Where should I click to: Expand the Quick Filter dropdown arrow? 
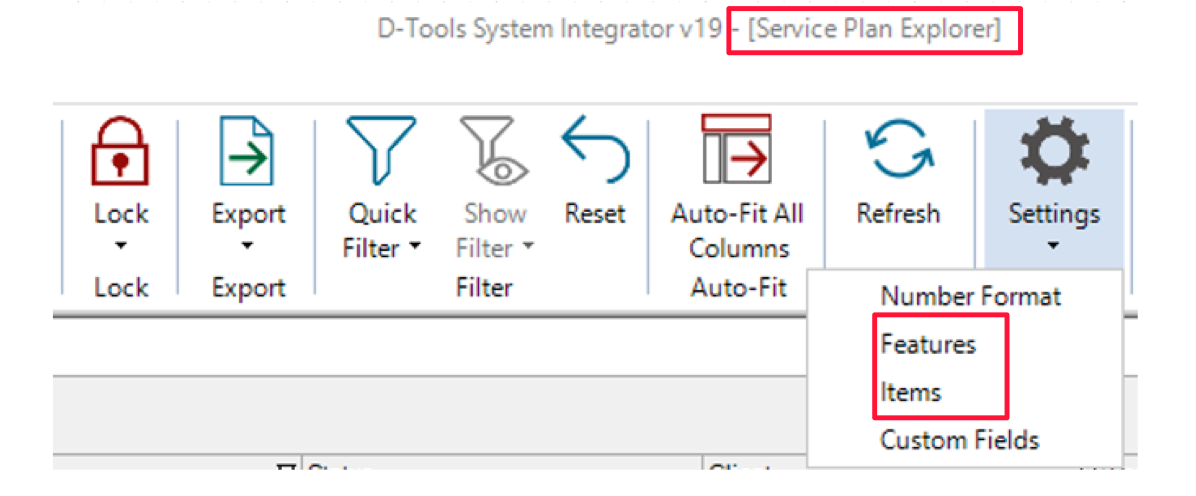pos(414,249)
